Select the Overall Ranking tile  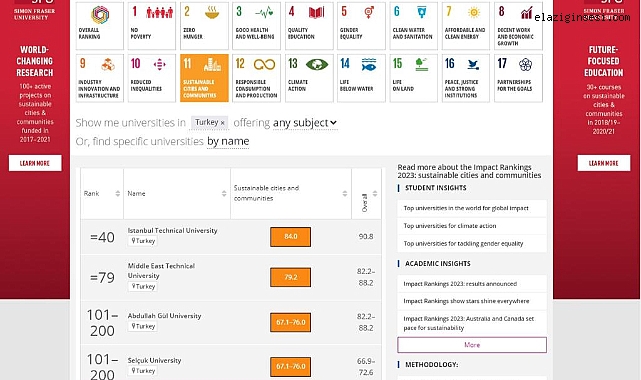(99, 26)
